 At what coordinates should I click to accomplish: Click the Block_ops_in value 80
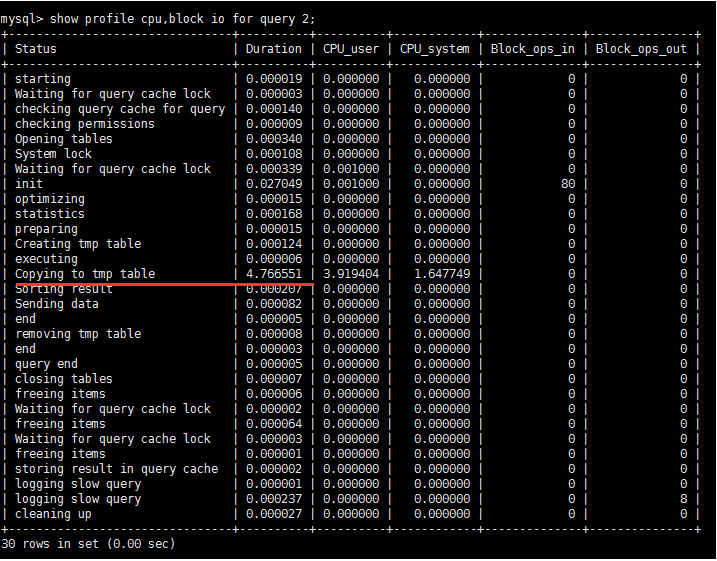(x=567, y=184)
